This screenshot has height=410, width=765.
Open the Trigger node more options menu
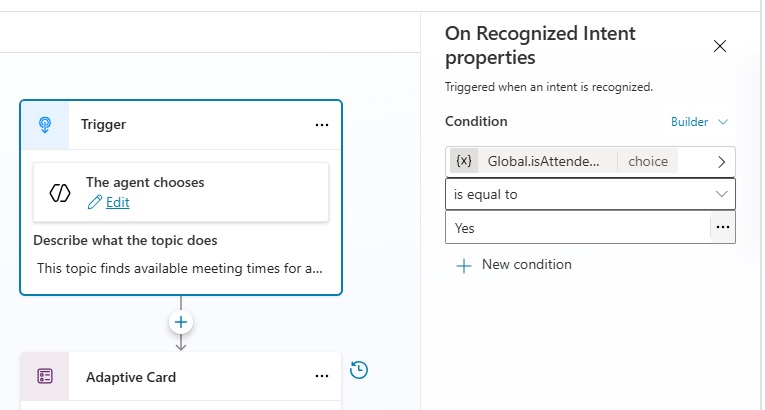(x=322, y=125)
